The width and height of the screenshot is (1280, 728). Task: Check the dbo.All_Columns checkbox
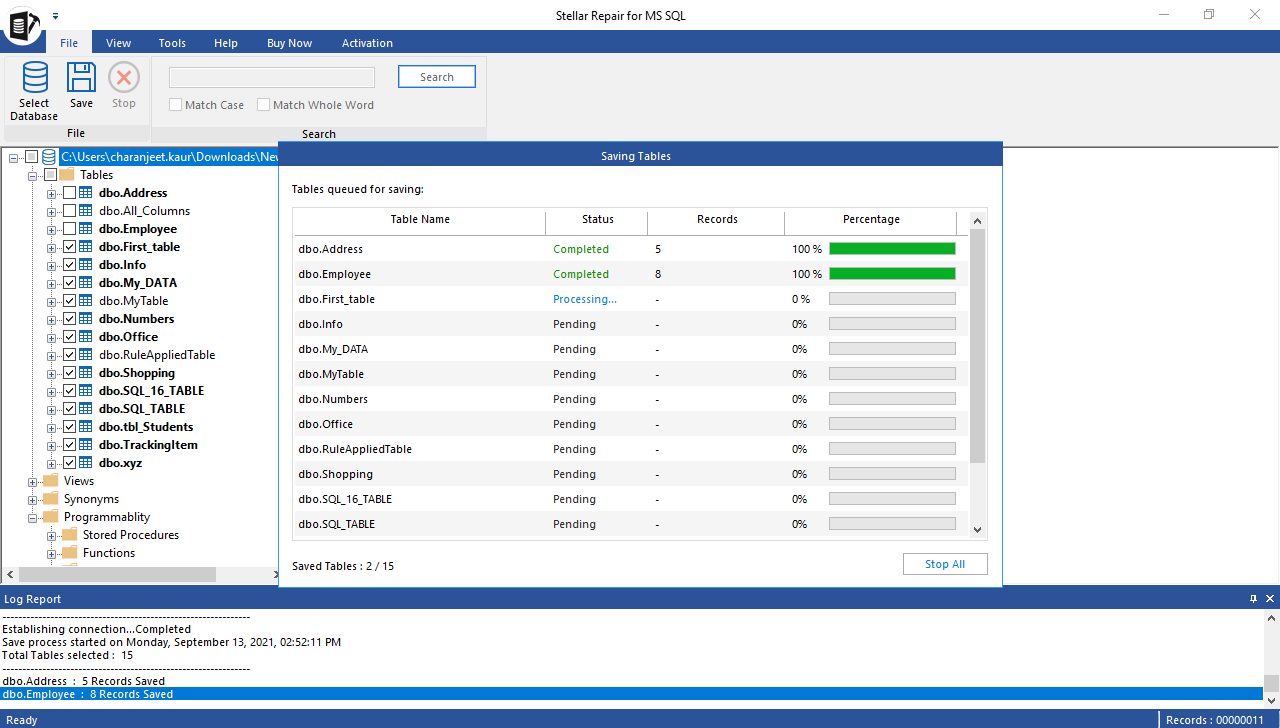pos(69,211)
